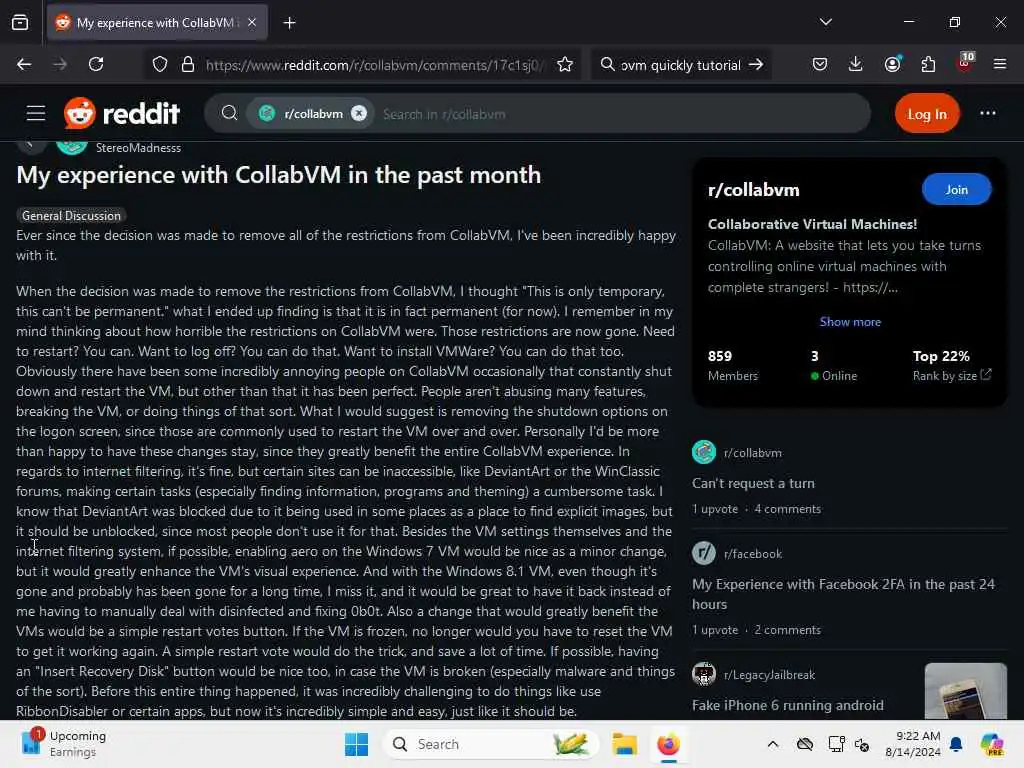Save page to Pocket

click(x=820, y=64)
